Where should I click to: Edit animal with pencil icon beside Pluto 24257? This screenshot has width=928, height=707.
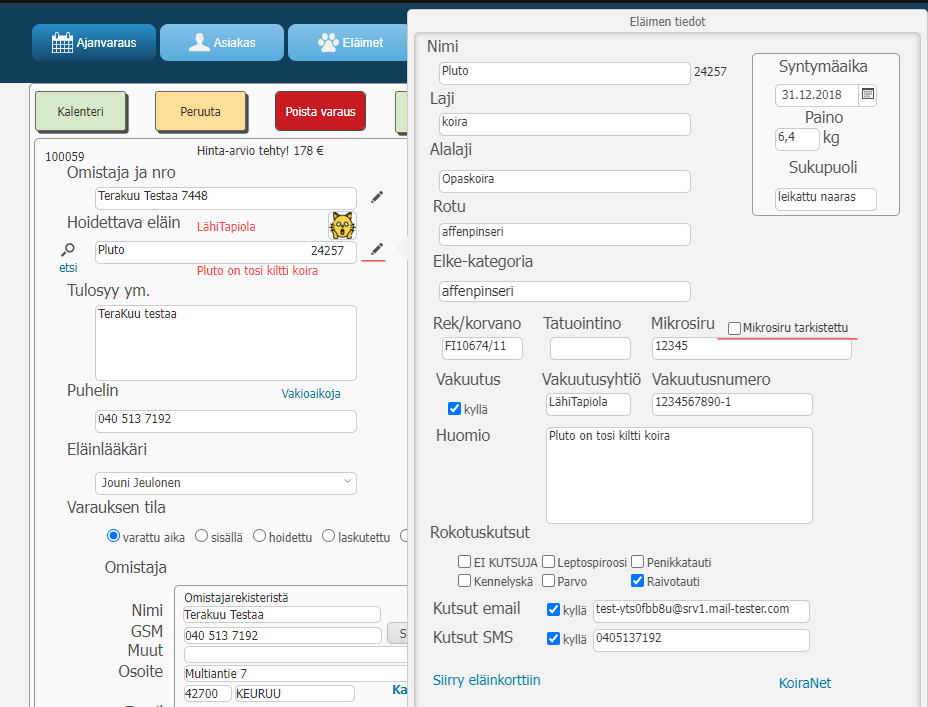coord(377,249)
